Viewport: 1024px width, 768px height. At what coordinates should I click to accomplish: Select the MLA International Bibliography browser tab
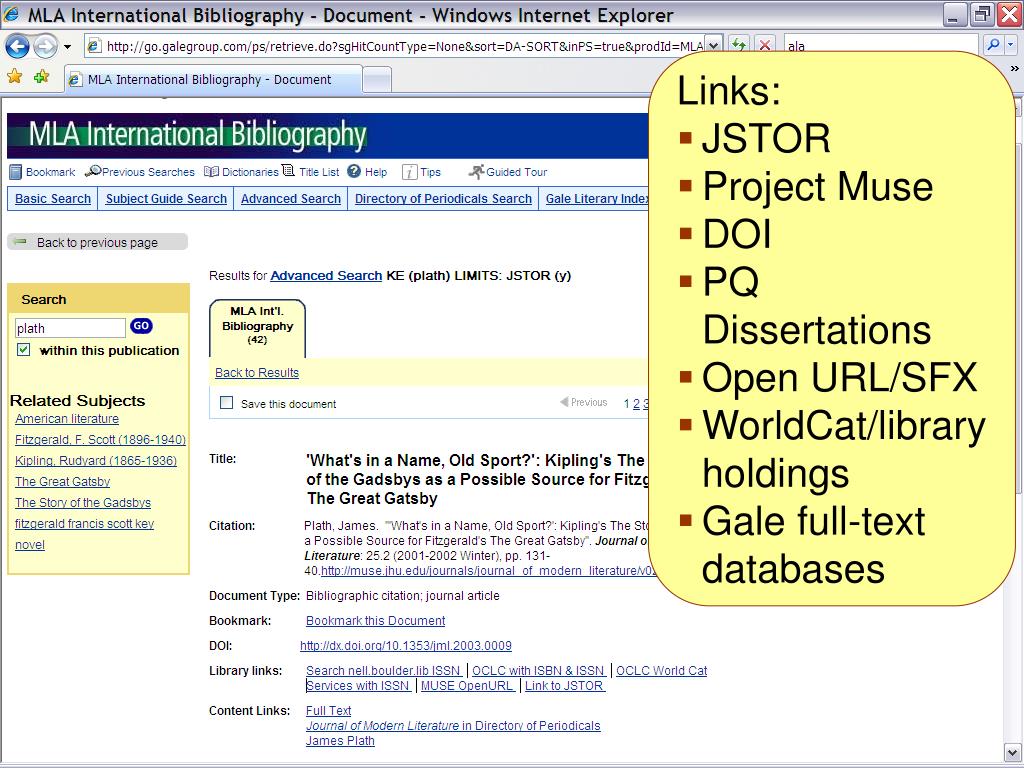tap(213, 80)
